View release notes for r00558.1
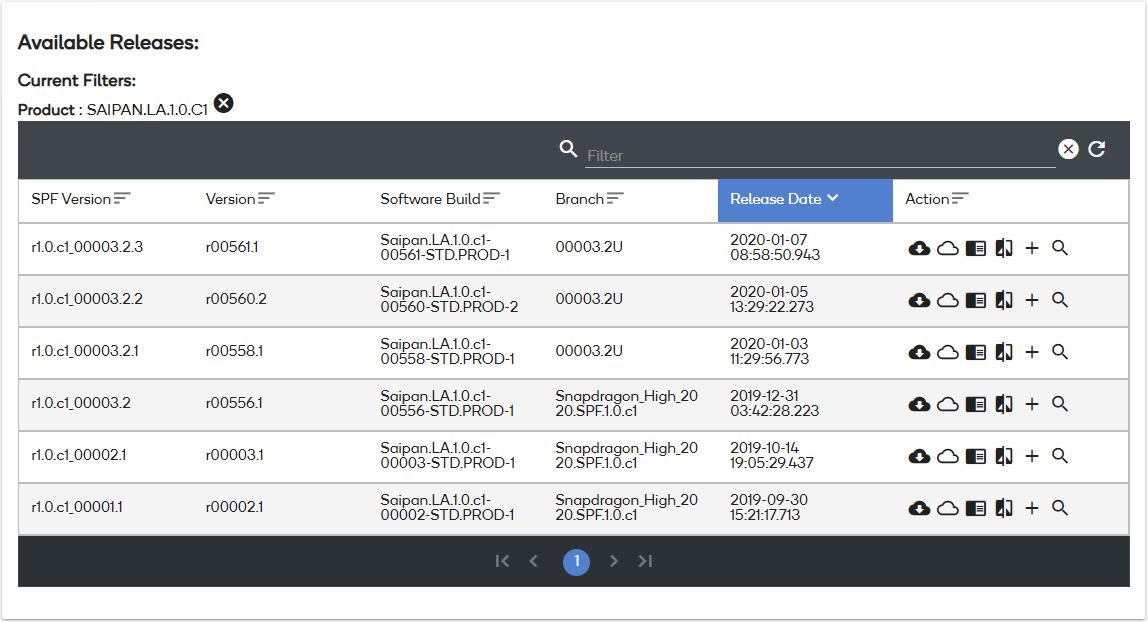This screenshot has width=1148, height=622. [x=975, y=352]
